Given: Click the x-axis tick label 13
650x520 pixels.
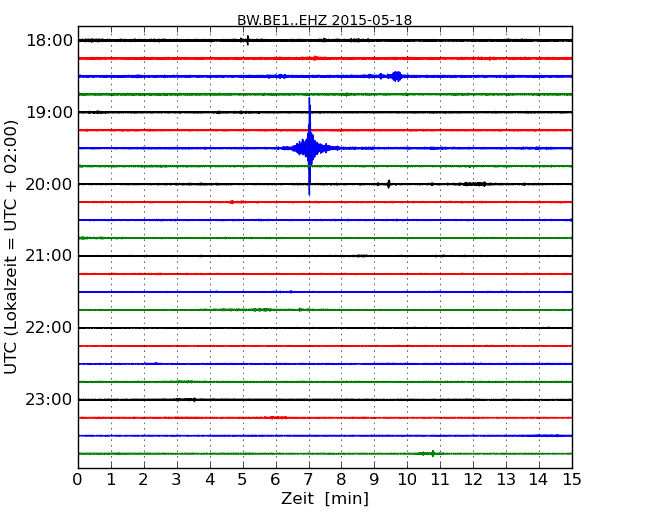Looking at the screenshot, I should (x=506, y=480).
